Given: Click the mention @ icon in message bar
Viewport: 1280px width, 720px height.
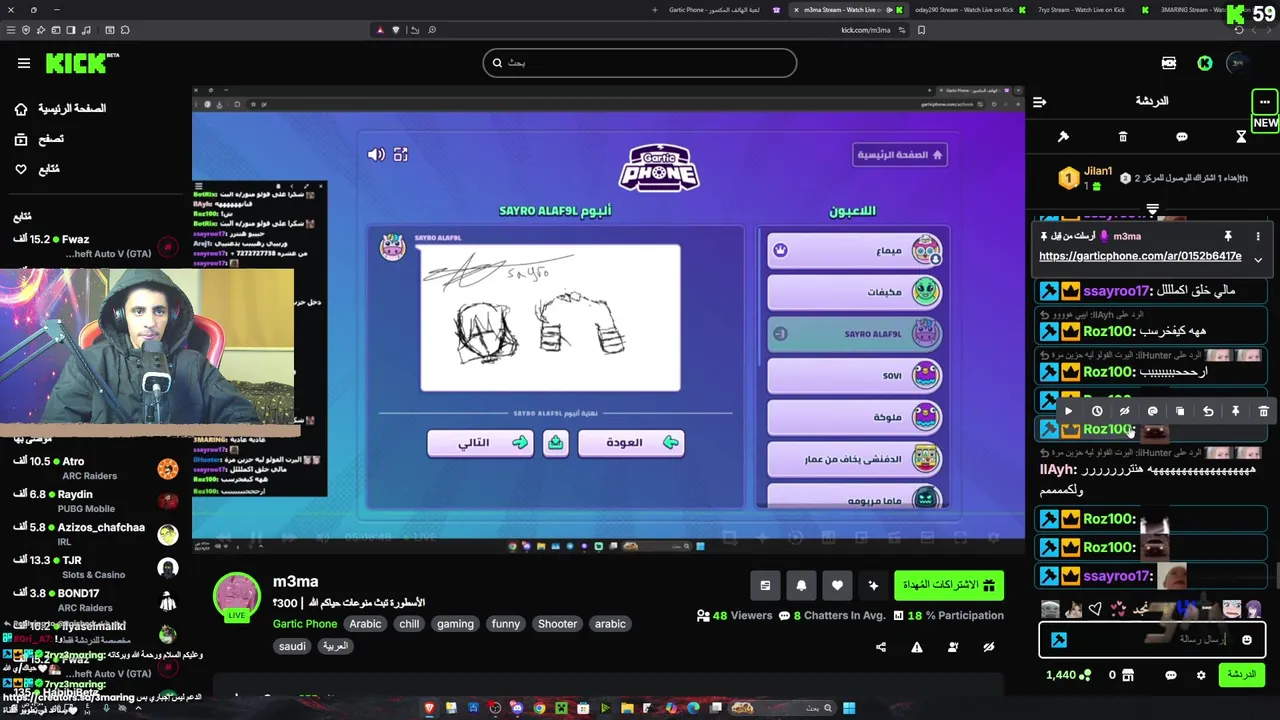Looking at the screenshot, I should point(1152,411).
